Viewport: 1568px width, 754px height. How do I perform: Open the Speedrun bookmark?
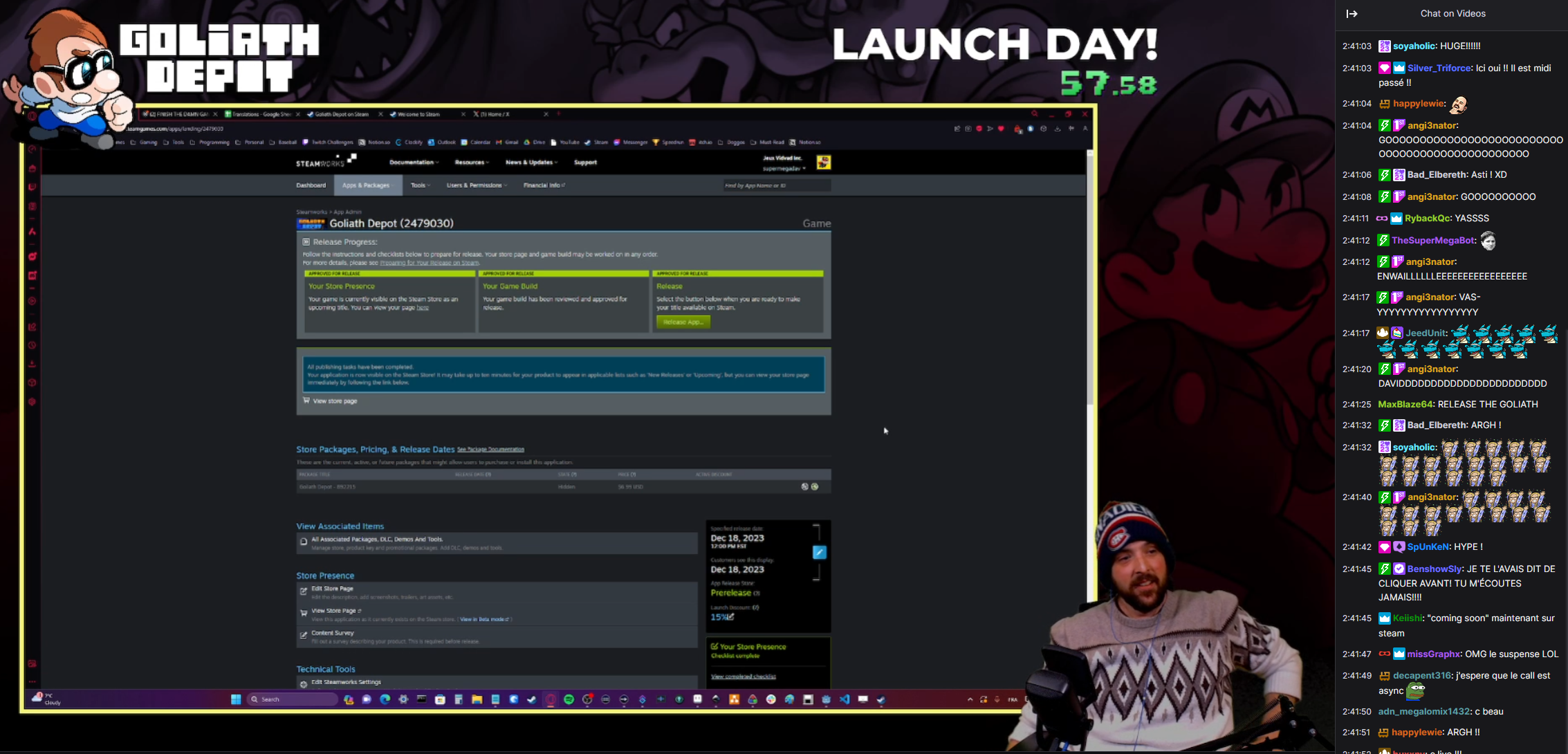coord(668,142)
